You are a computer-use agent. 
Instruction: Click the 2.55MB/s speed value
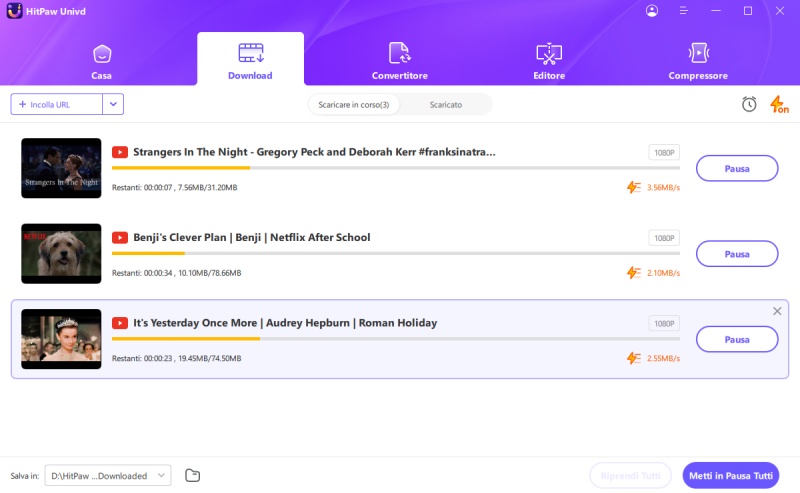tap(663, 358)
